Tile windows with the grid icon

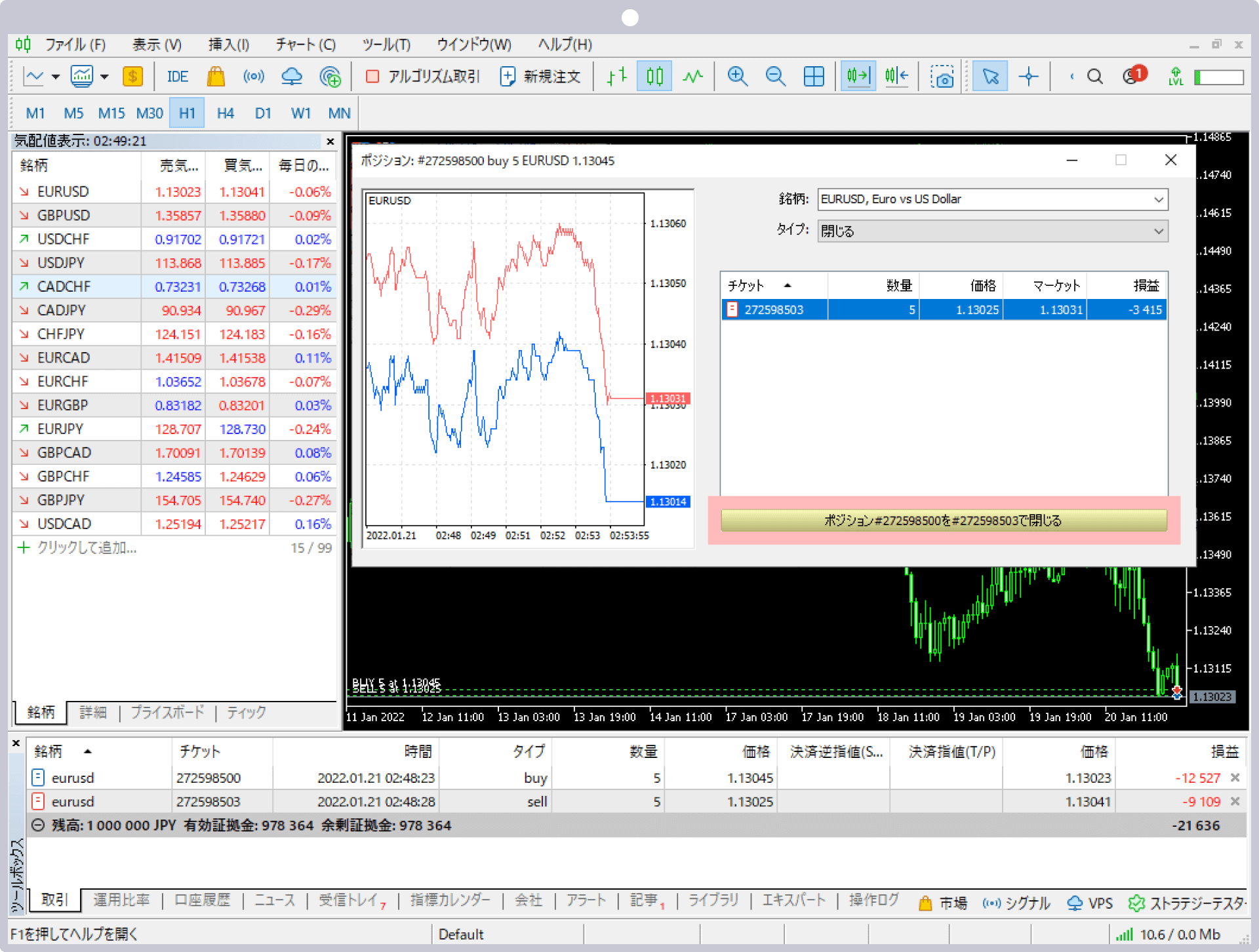[x=814, y=77]
